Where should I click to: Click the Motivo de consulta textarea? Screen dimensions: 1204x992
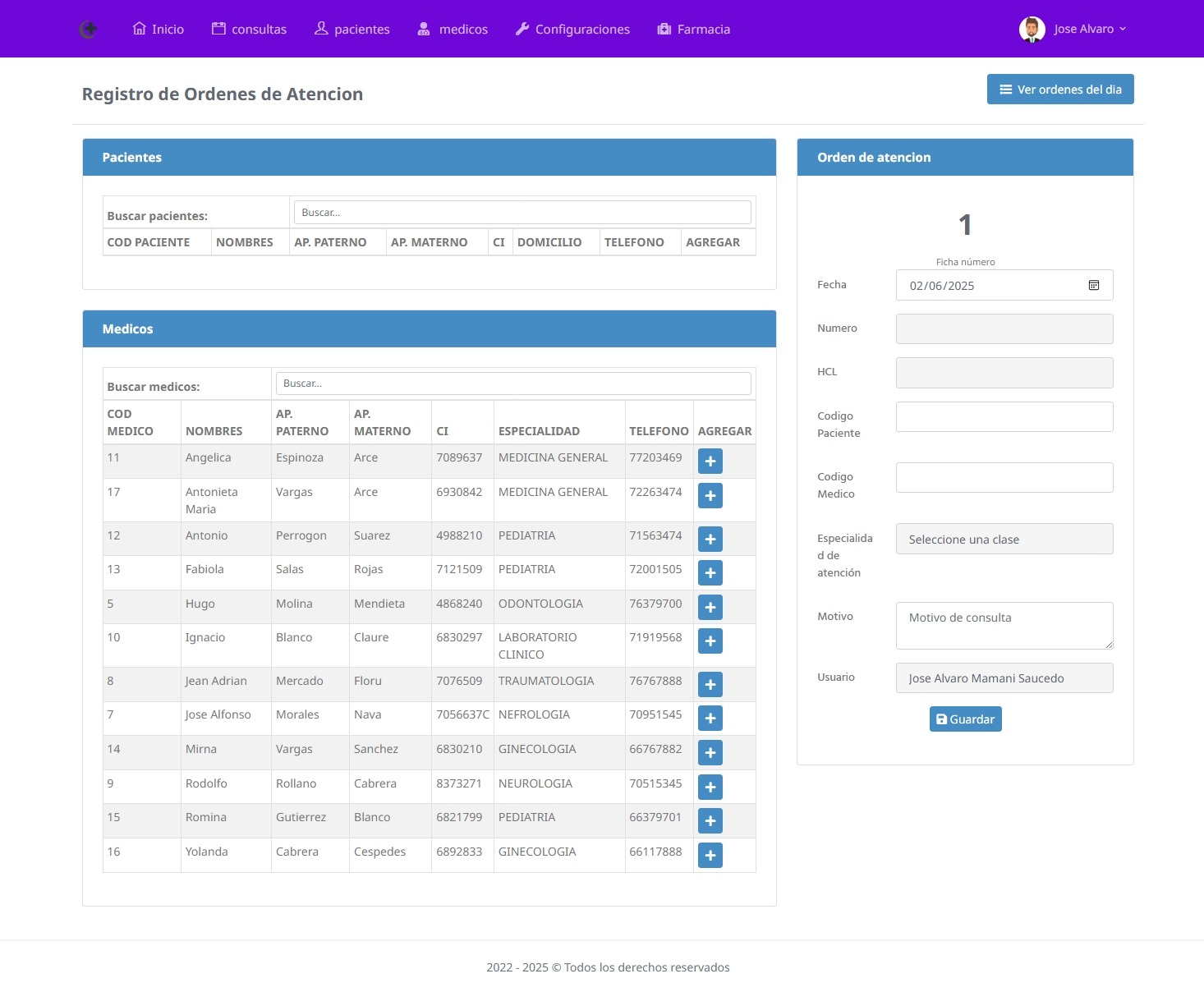1004,626
